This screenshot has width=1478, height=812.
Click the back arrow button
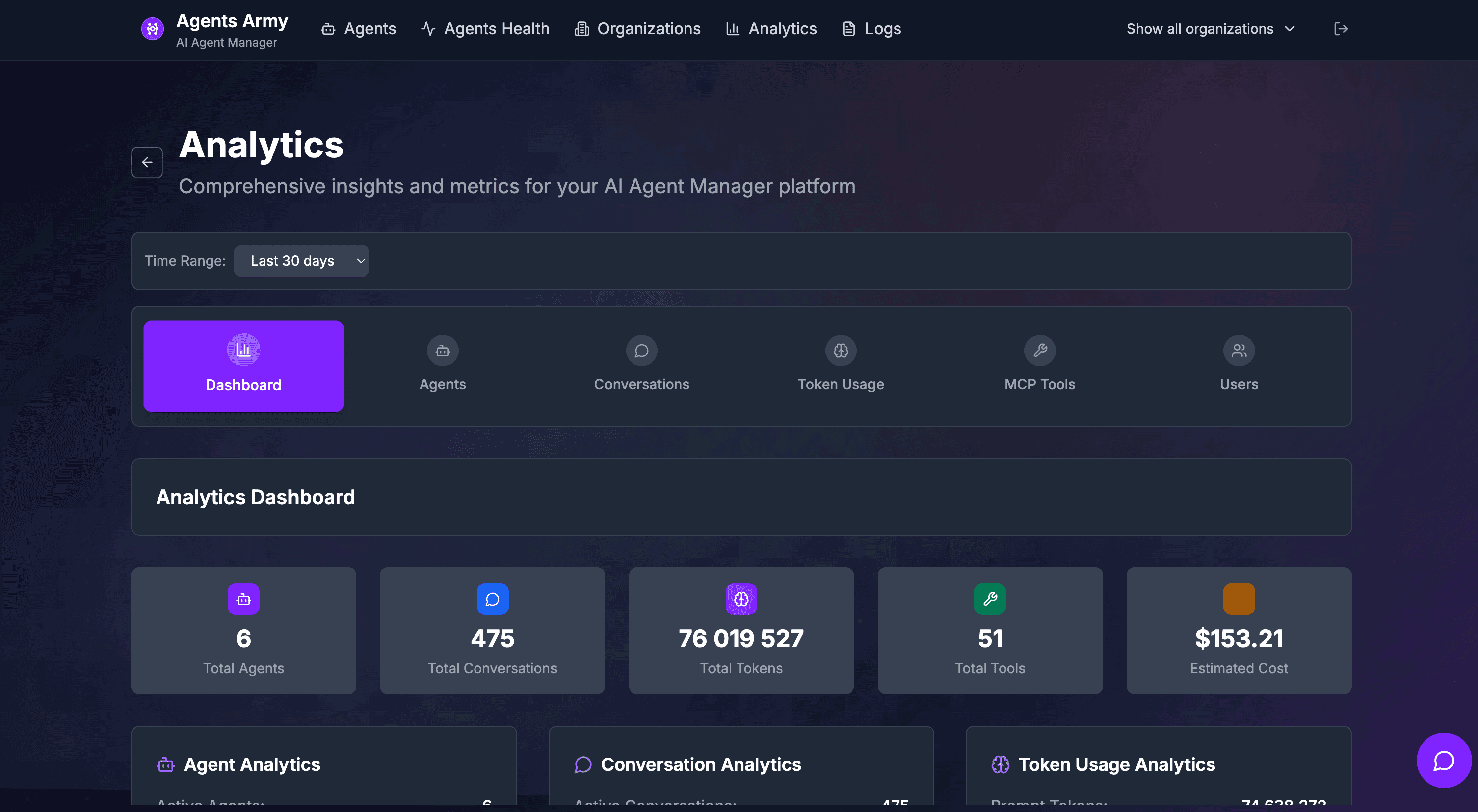click(x=147, y=162)
